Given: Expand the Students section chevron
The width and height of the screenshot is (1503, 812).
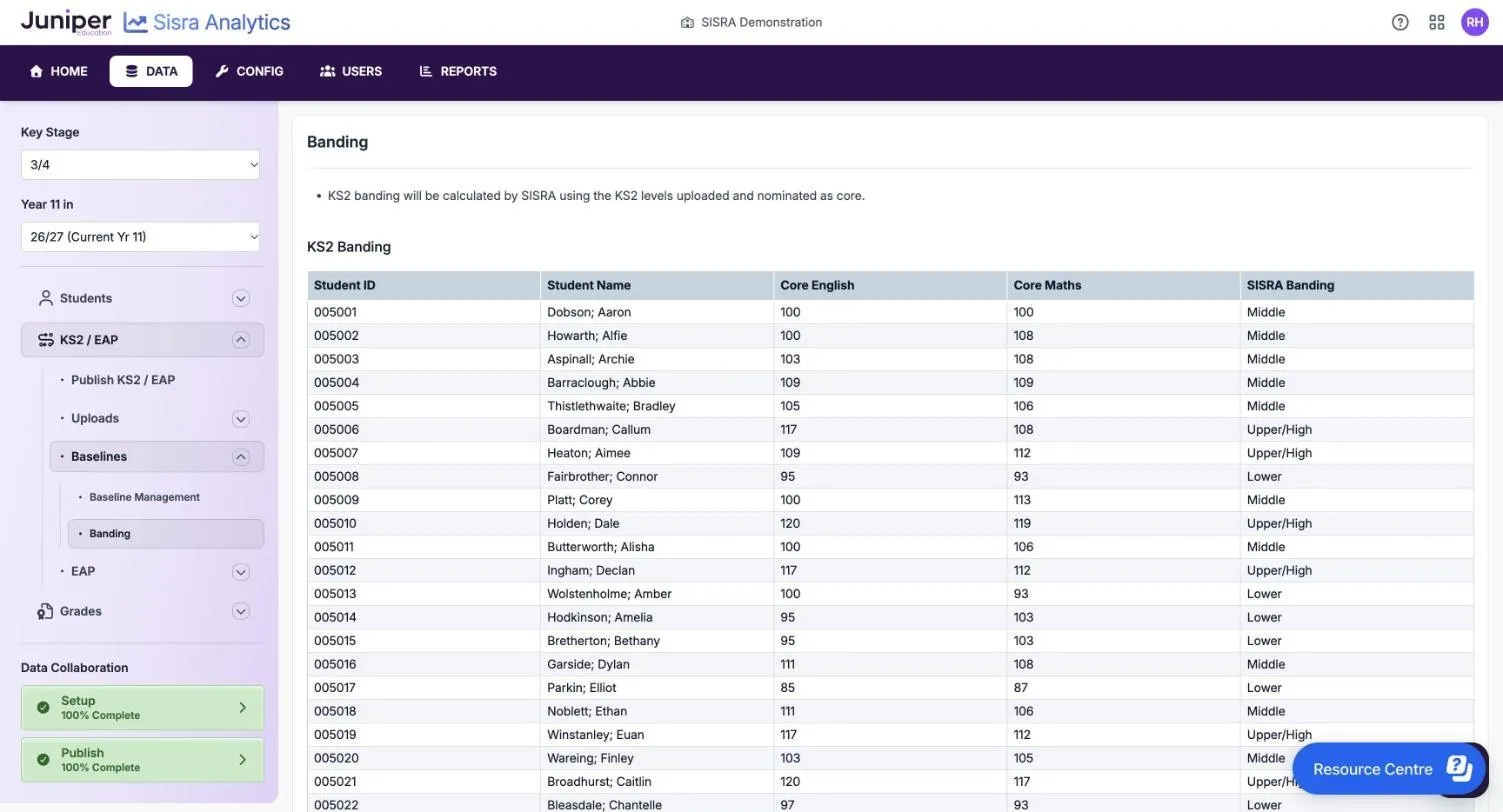Looking at the screenshot, I should pyautogui.click(x=240, y=298).
